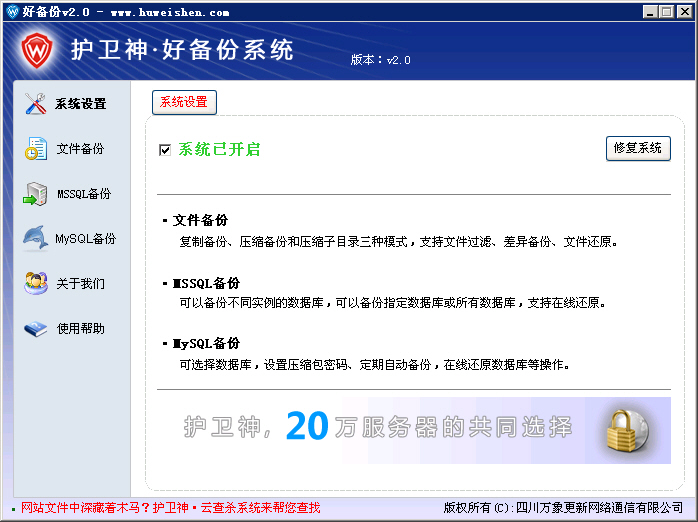Click the 使用帮助 blue book icon

pyautogui.click(x=36, y=328)
